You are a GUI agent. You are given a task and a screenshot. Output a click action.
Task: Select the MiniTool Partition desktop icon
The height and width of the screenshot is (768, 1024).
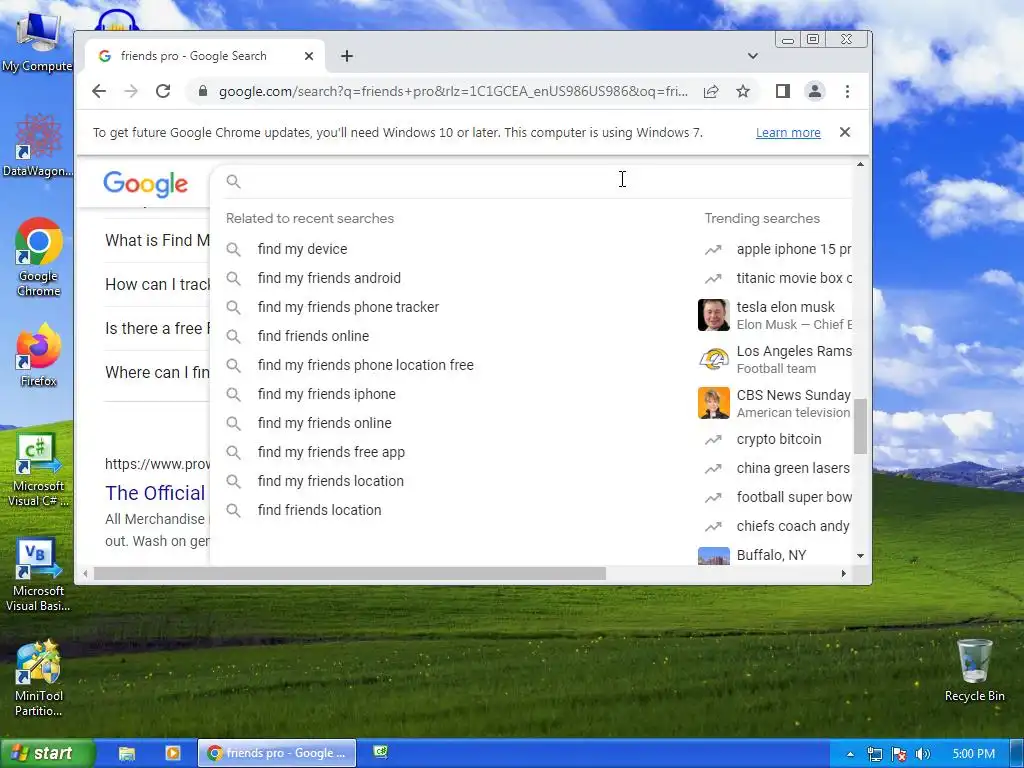click(x=38, y=679)
